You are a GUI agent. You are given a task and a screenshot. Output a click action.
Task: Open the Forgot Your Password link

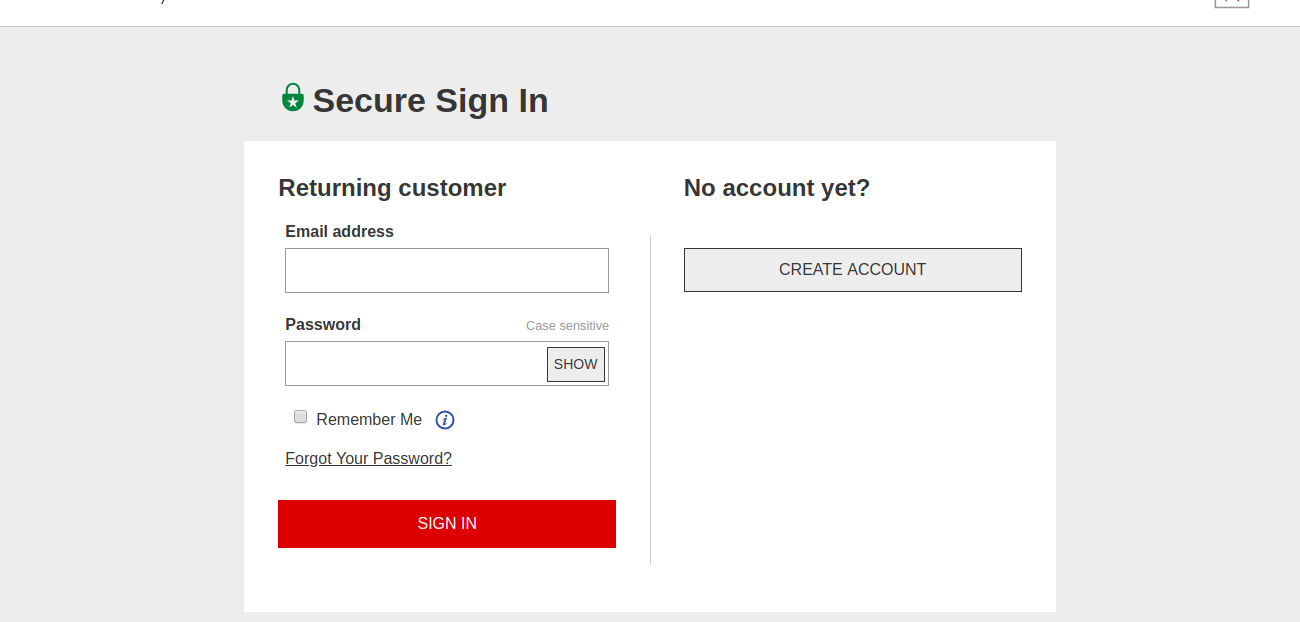(x=368, y=459)
